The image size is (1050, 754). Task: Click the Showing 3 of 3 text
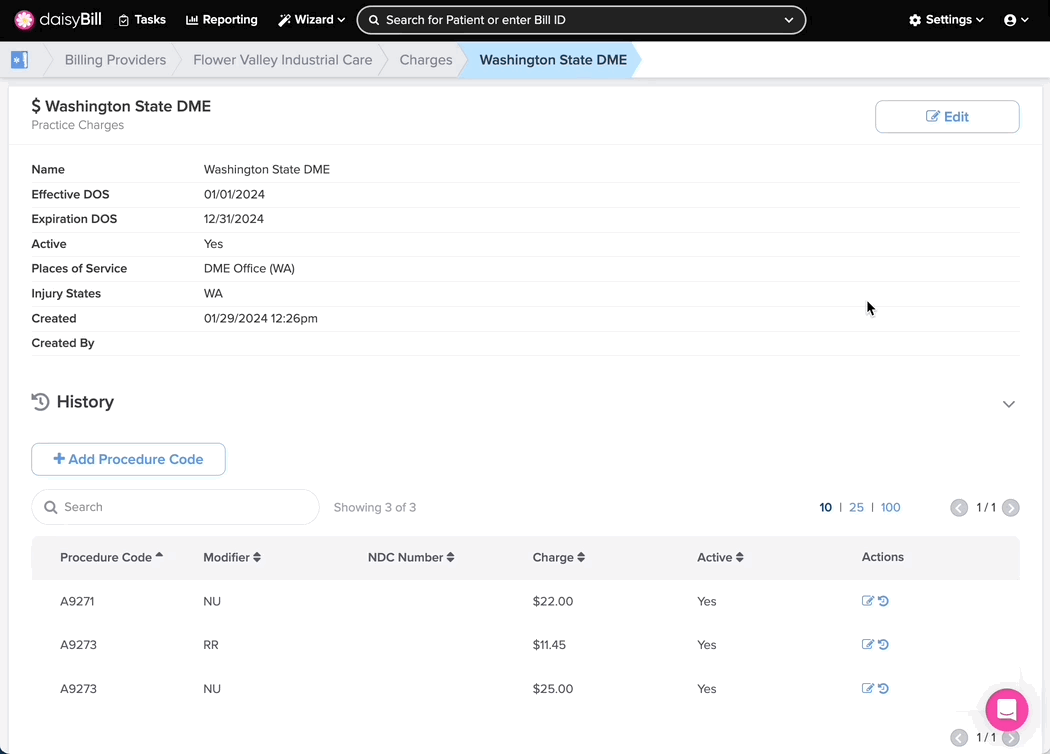(x=375, y=508)
